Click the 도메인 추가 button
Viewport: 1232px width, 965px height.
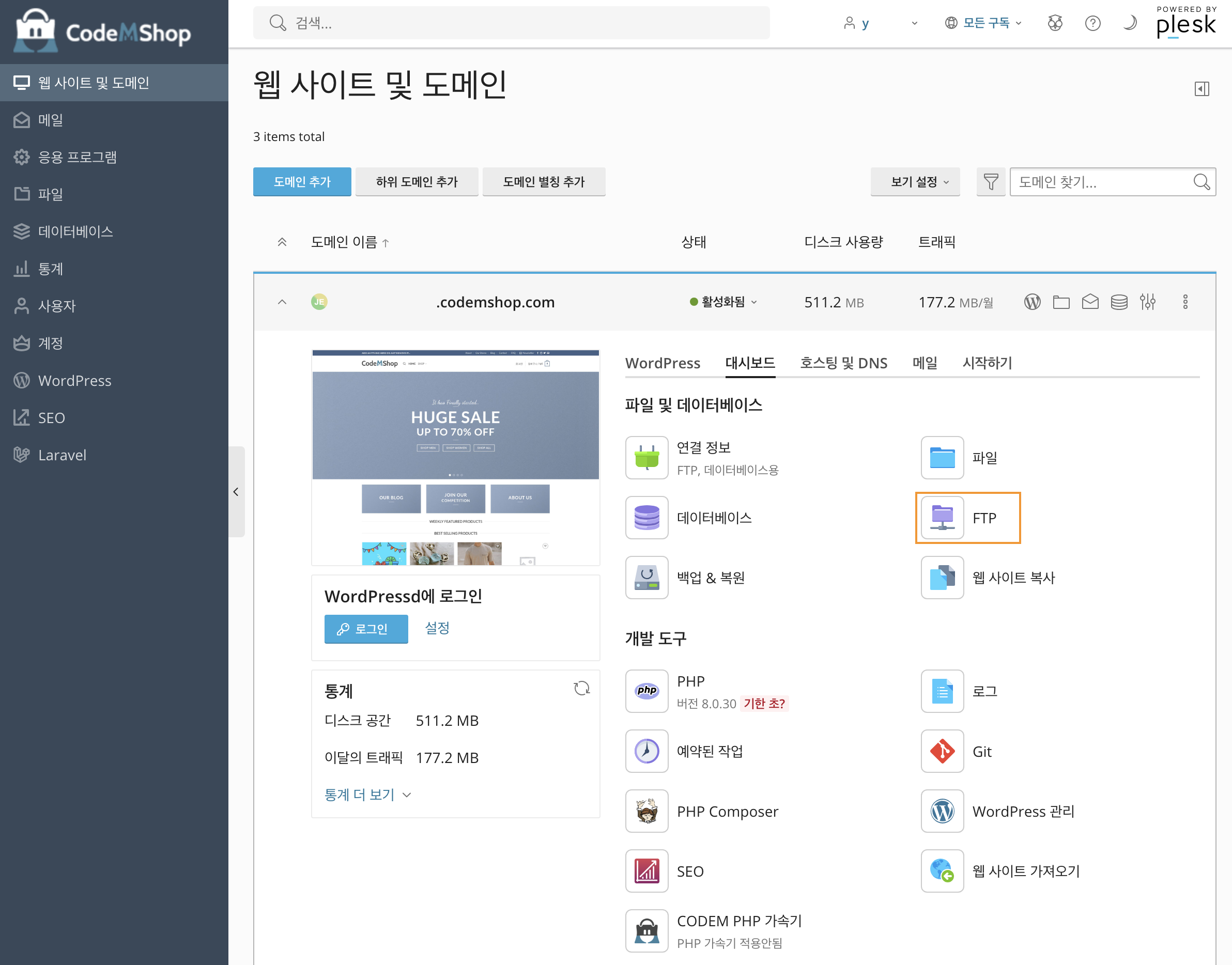pyautogui.click(x=302, y=182)
